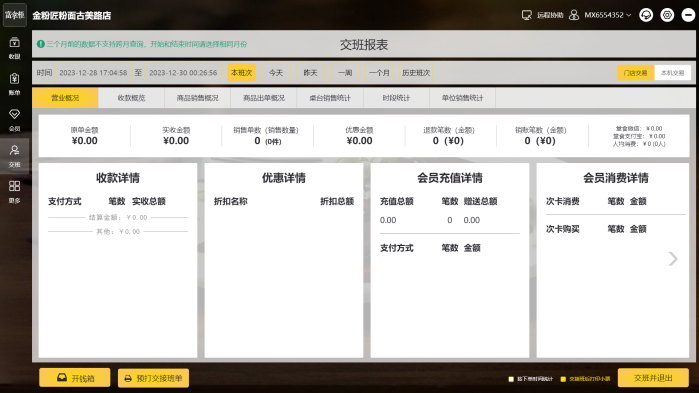
Task: Click the 预打交接班单 pre-print handover button
Action: click(x=153, y=378)
